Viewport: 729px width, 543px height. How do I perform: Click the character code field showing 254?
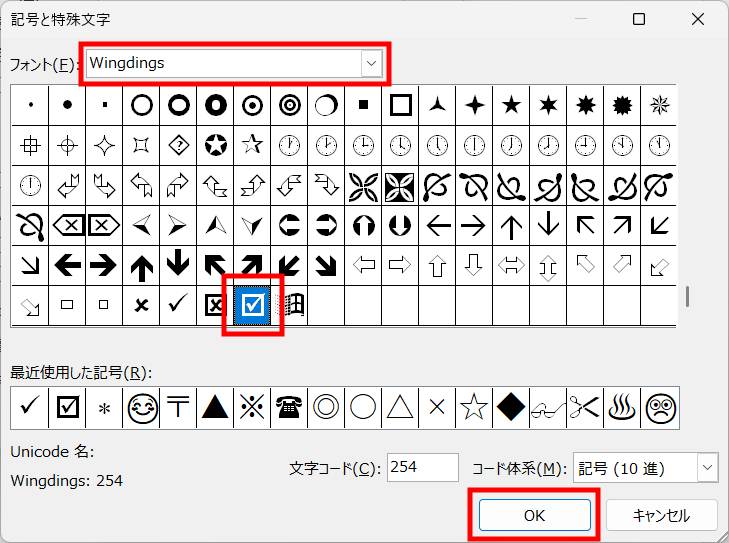coord(423,467)
